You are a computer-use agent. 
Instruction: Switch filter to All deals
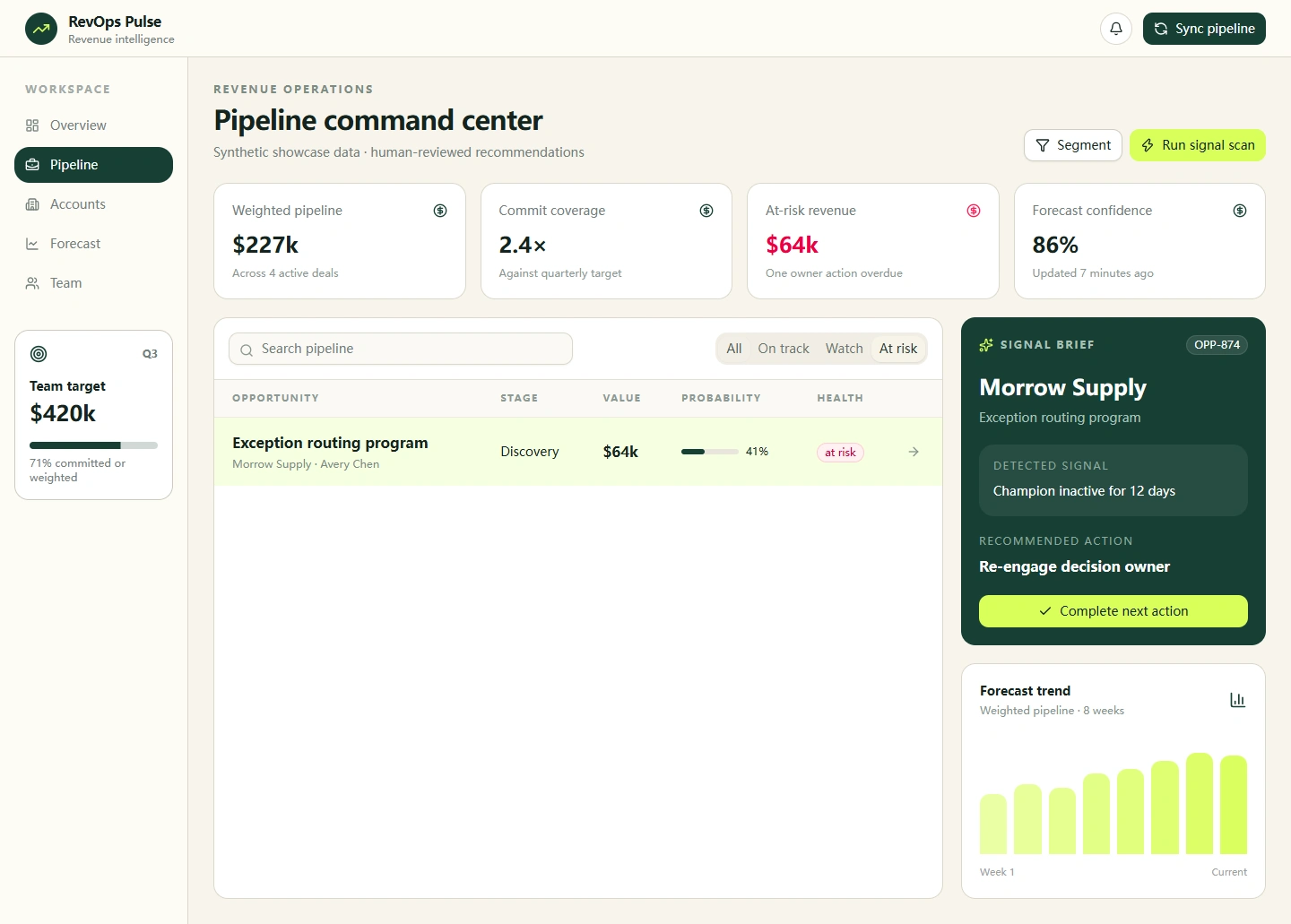coord(734,349)
